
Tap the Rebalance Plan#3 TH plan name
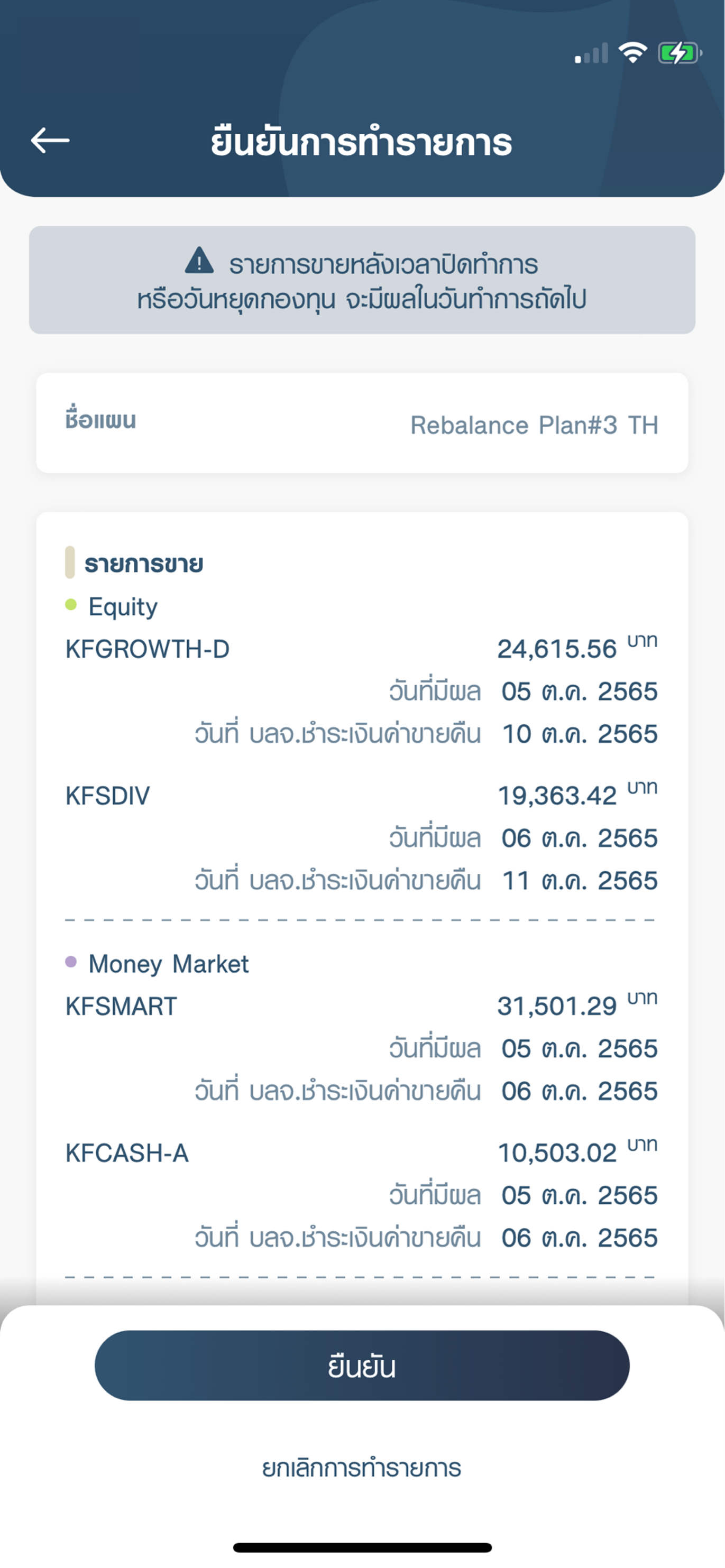pyautogui.click(x=534, y=425)
